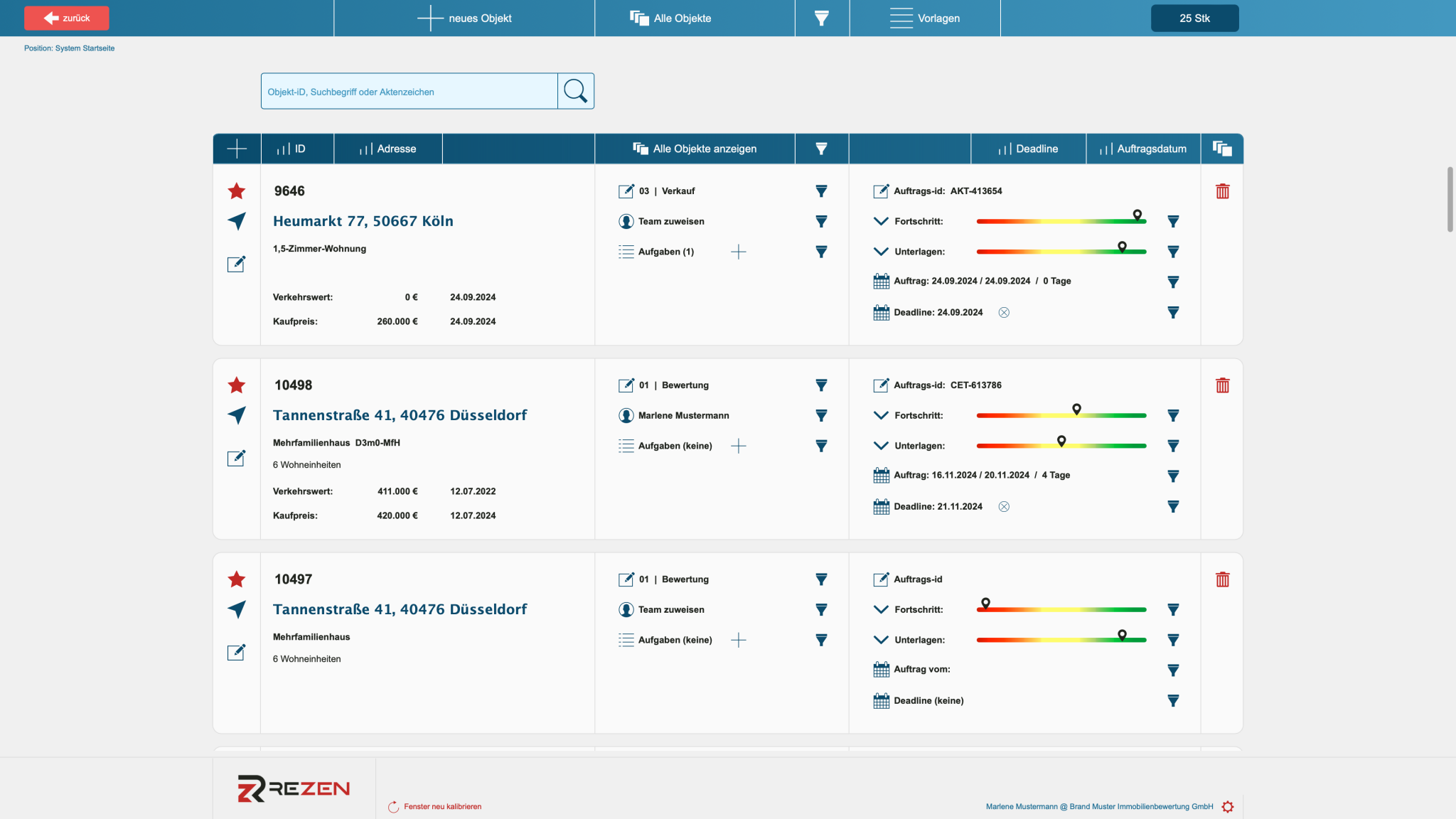Delete object 9646 with trash icon
The height and width of the screenshot is (819, 1456).
1222,191
